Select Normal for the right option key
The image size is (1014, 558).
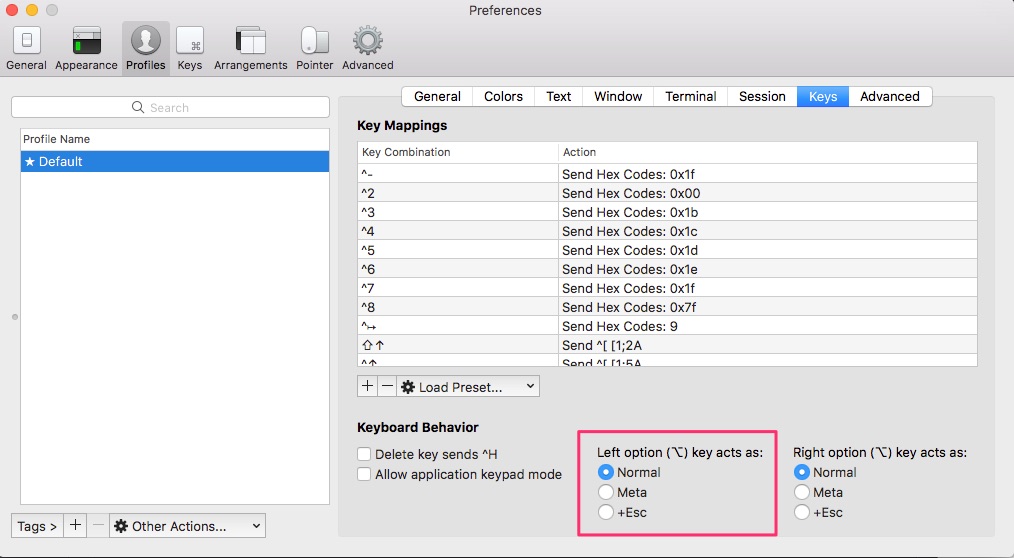[801, 472]
